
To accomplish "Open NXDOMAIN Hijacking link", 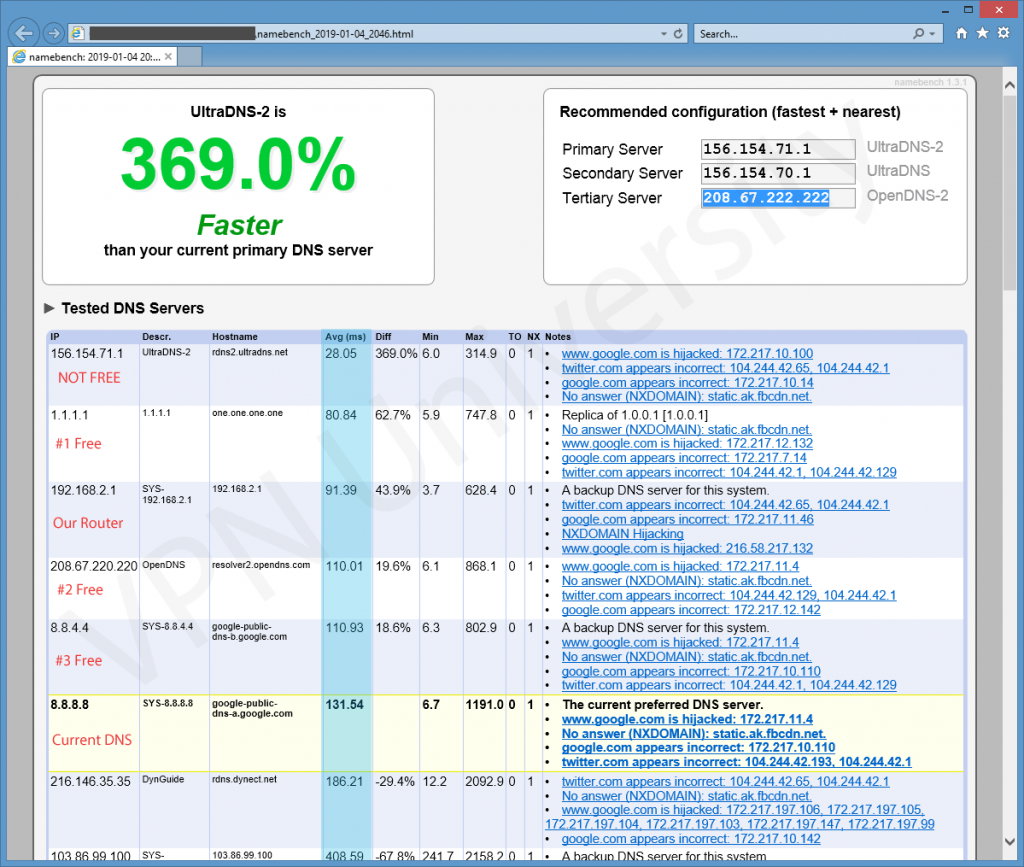I will tap(622, 533).
